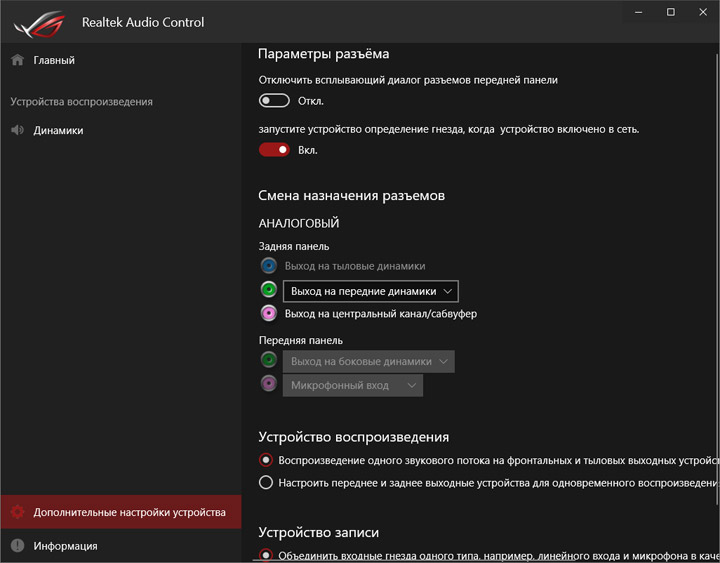Click the pink front panel microphone jack icon
720x563 pixels.
click(x=268, y=385)
